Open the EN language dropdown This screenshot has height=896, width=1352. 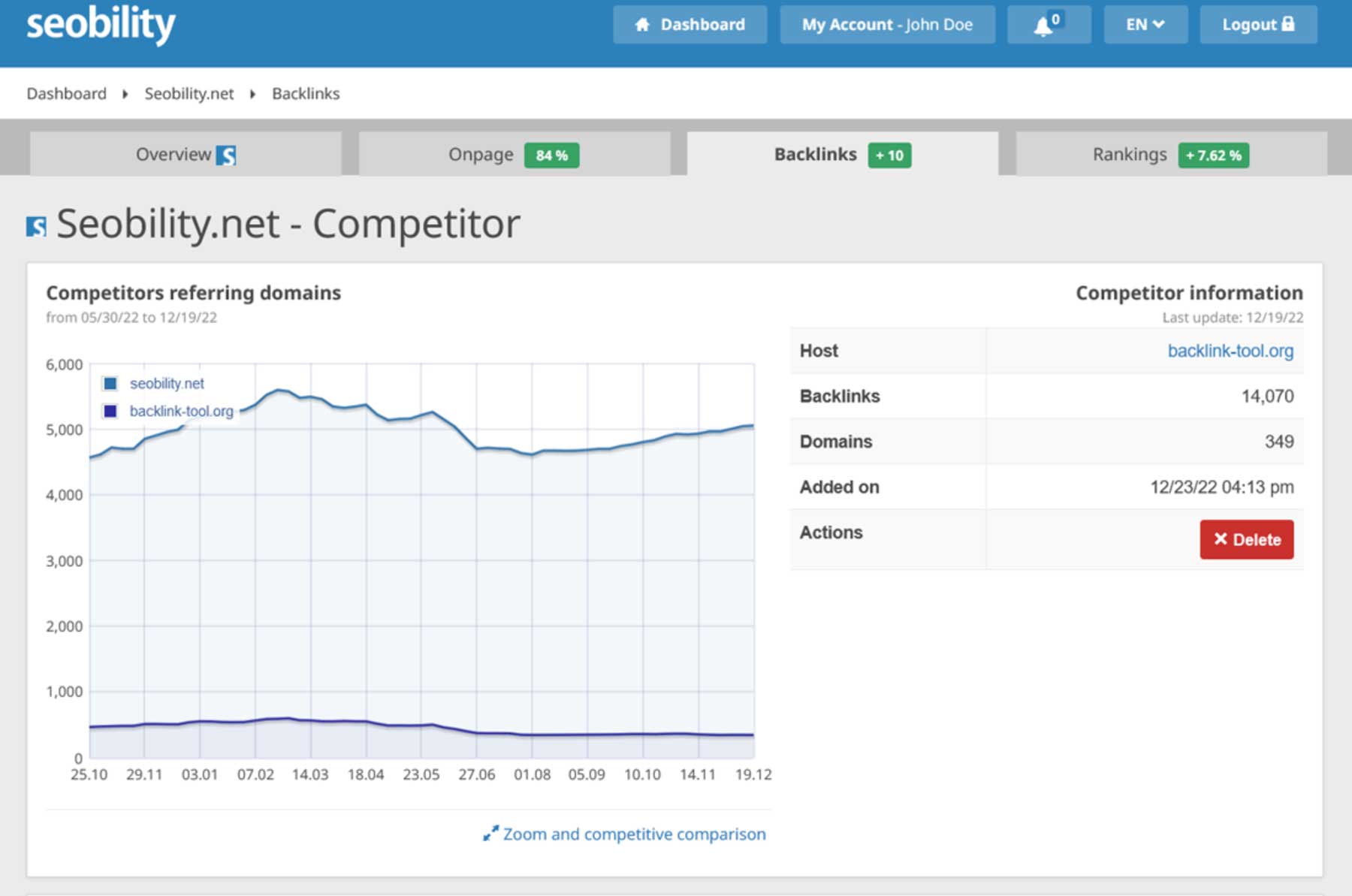tap(1145, 24)
